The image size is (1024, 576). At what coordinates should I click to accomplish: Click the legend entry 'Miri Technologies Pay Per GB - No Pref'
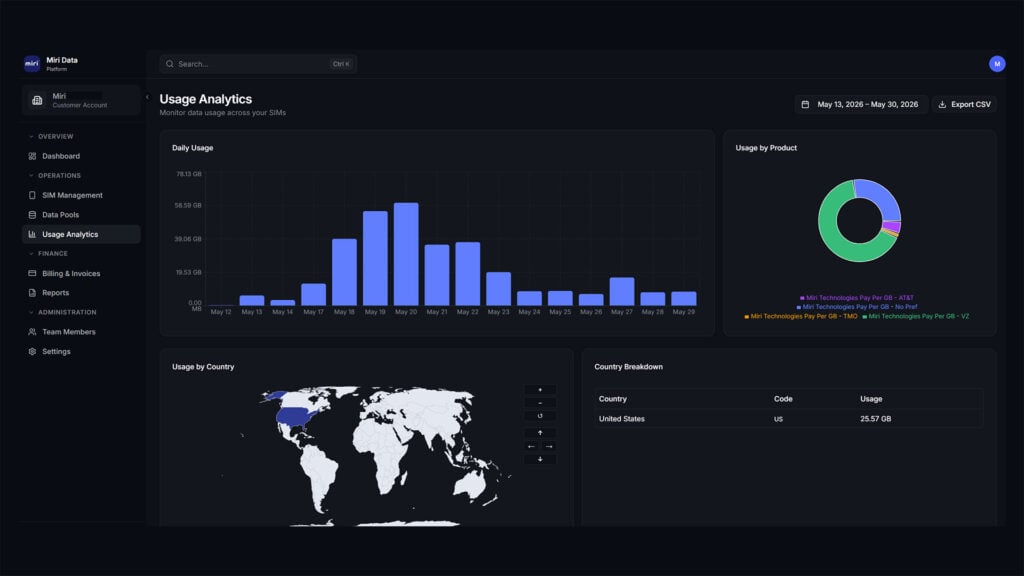point(857,307)
